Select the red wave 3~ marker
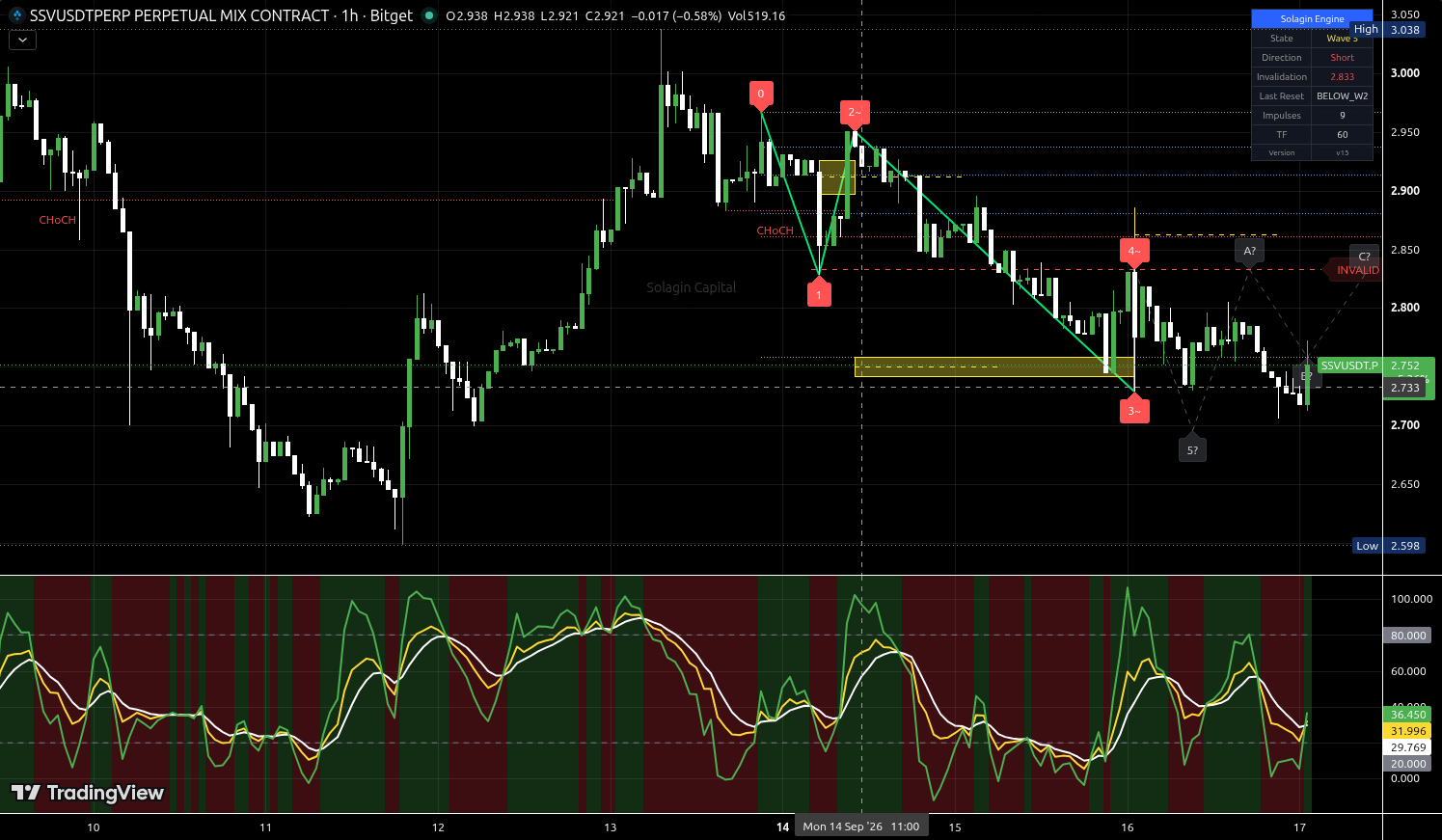Screen dimensions: 1442x840 pos(1134,410)
